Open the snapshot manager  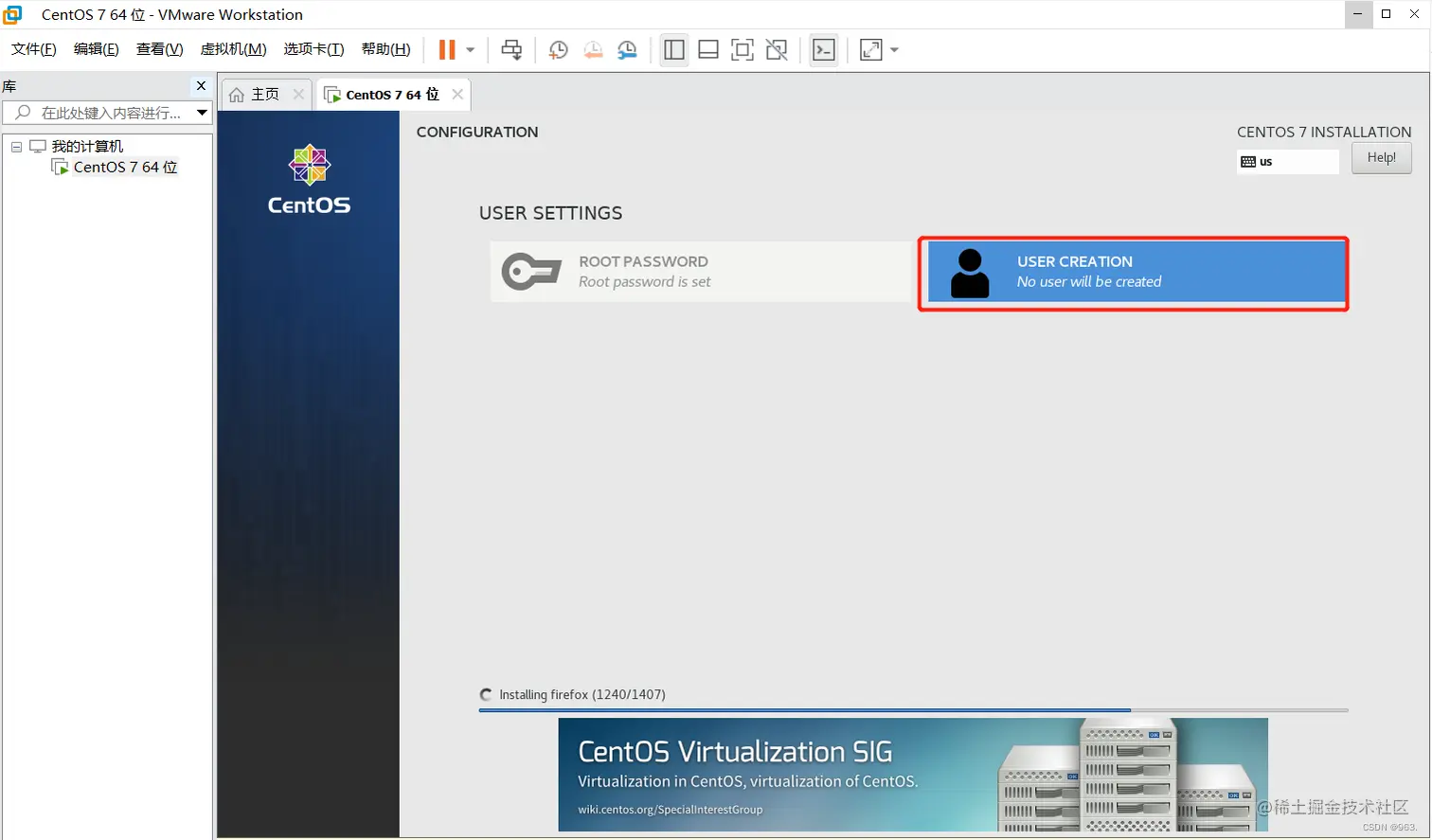coord(627,49)
